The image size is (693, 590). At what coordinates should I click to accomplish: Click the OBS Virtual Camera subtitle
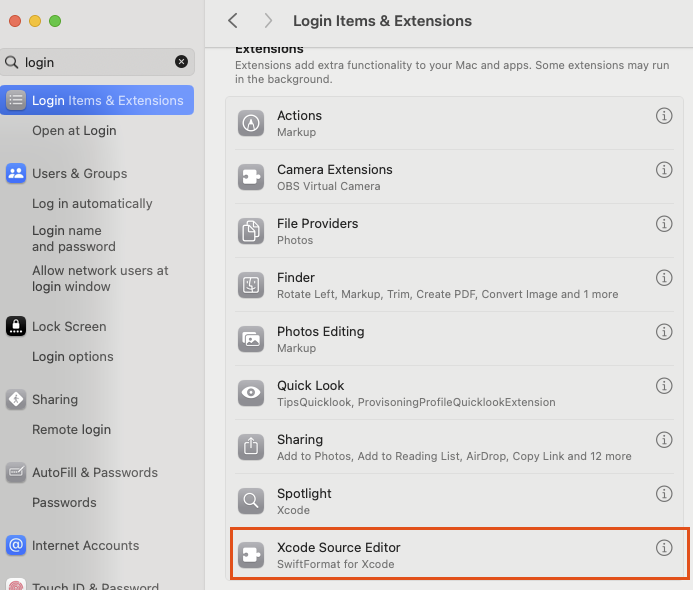(329, 187)
